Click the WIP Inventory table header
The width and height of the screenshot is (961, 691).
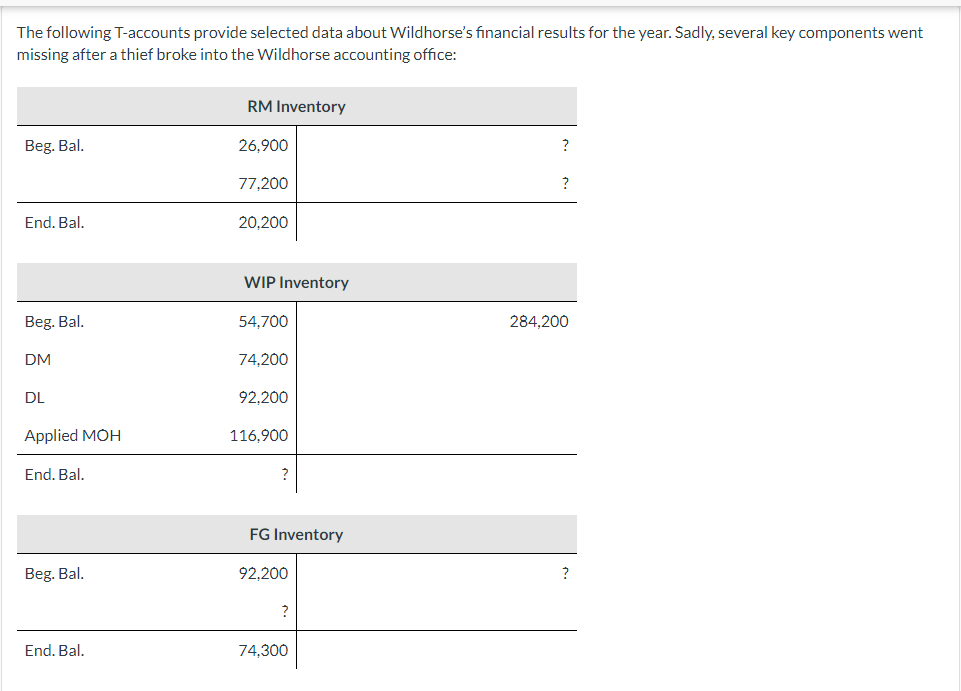[x=297, y=282]
